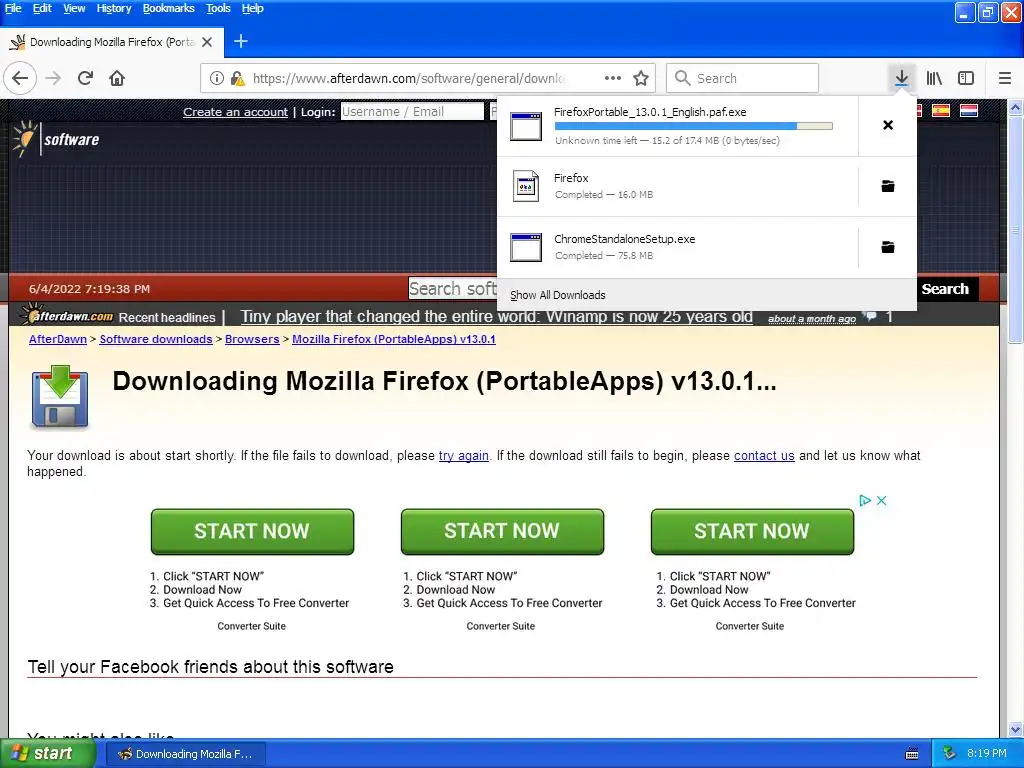Open the History menu

(x=114, y=8)
